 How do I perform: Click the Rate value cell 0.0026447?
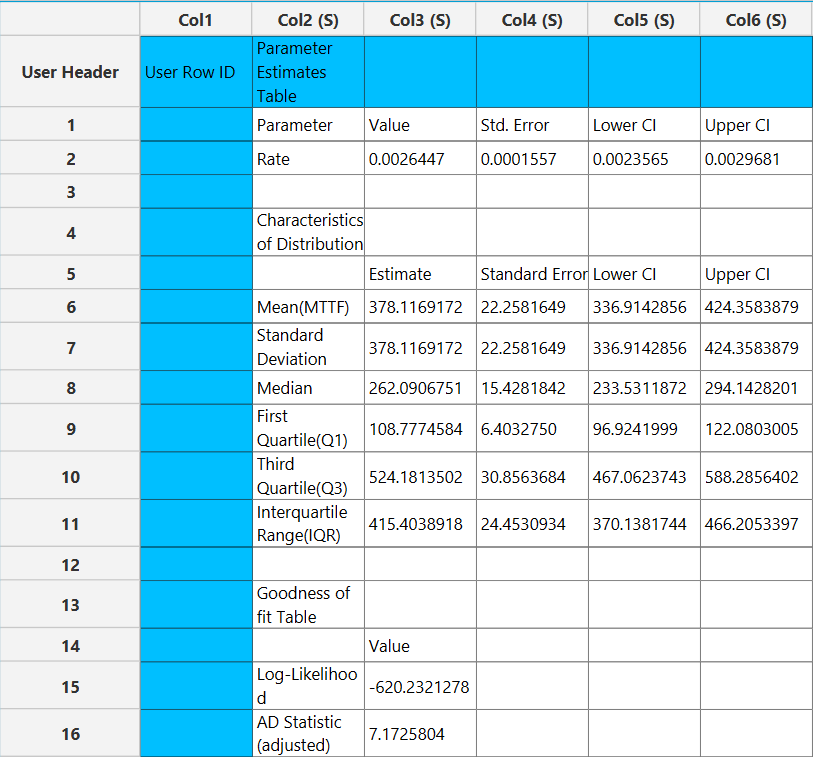pyautogui.click(x=420, y=158)
